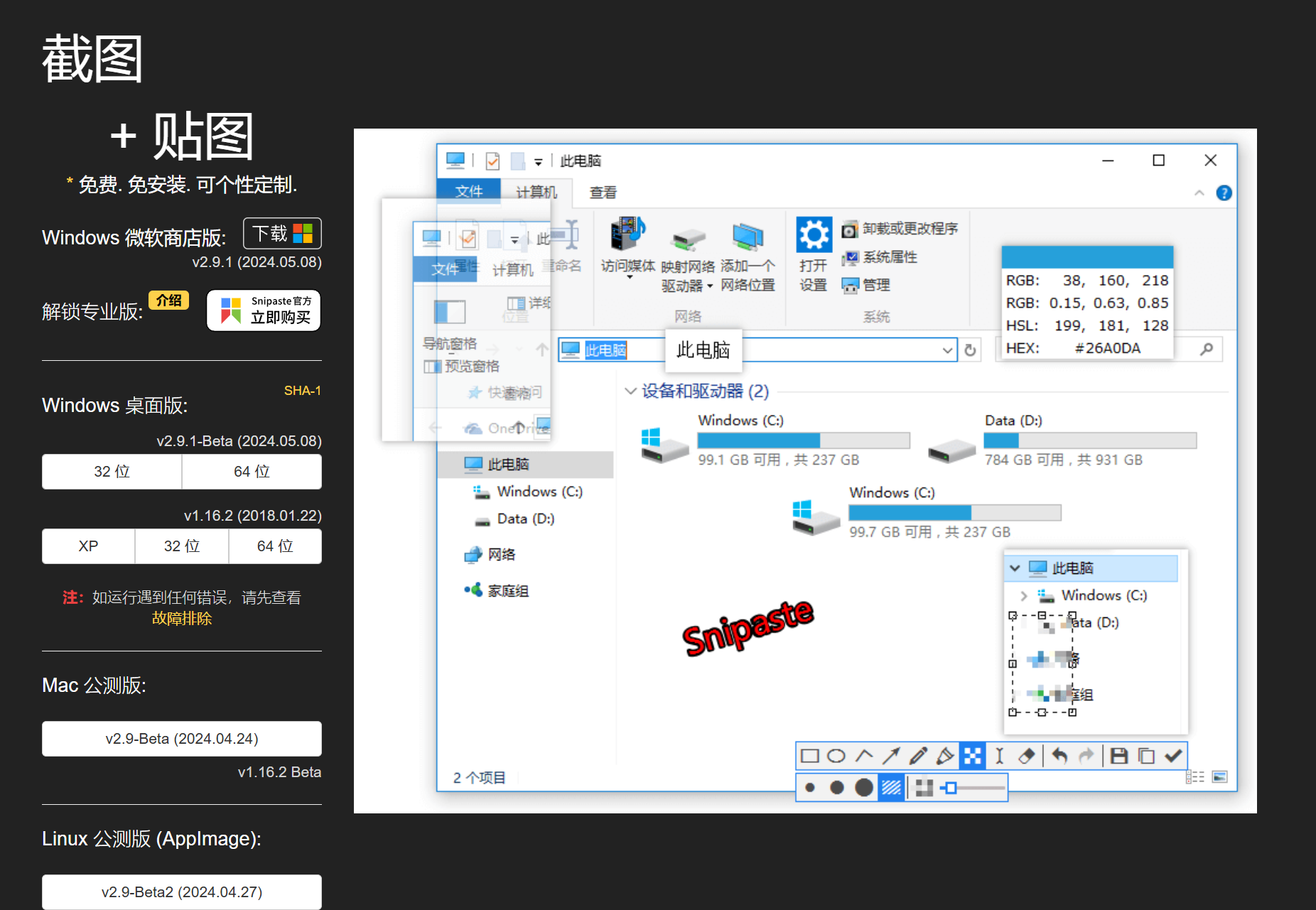Download v2.9.1-Beta 64 位 Windows build
This screenshot has height=910, width=1316.
252,472
